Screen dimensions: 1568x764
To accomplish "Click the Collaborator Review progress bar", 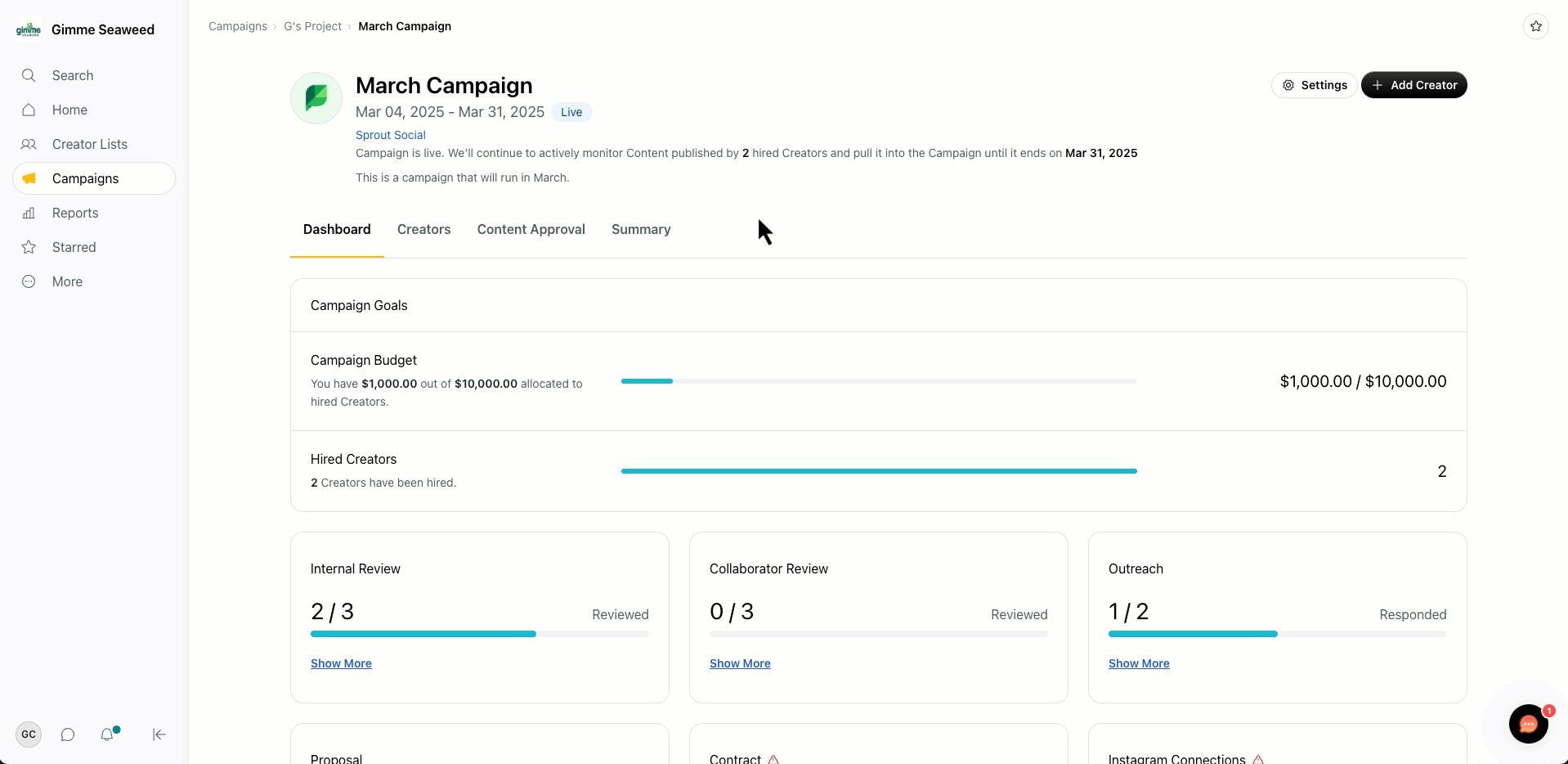I will coord(879,634).
